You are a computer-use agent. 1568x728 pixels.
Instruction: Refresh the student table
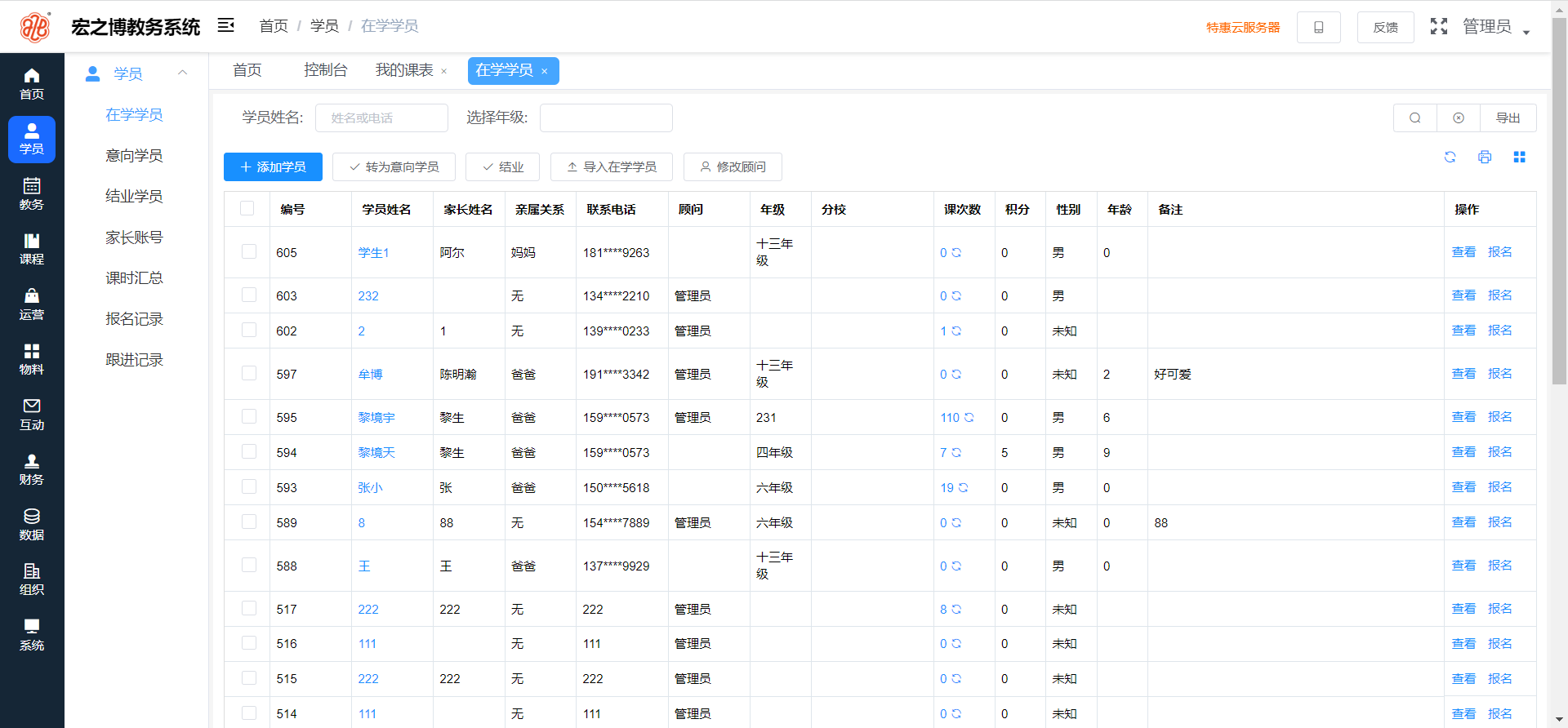(1450, 157)
